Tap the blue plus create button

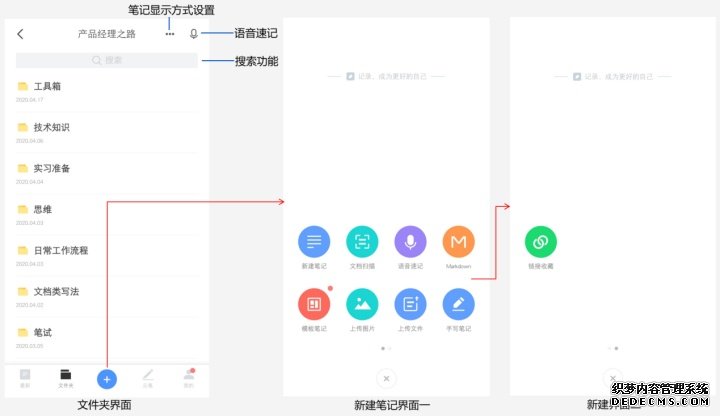point(107,379)
